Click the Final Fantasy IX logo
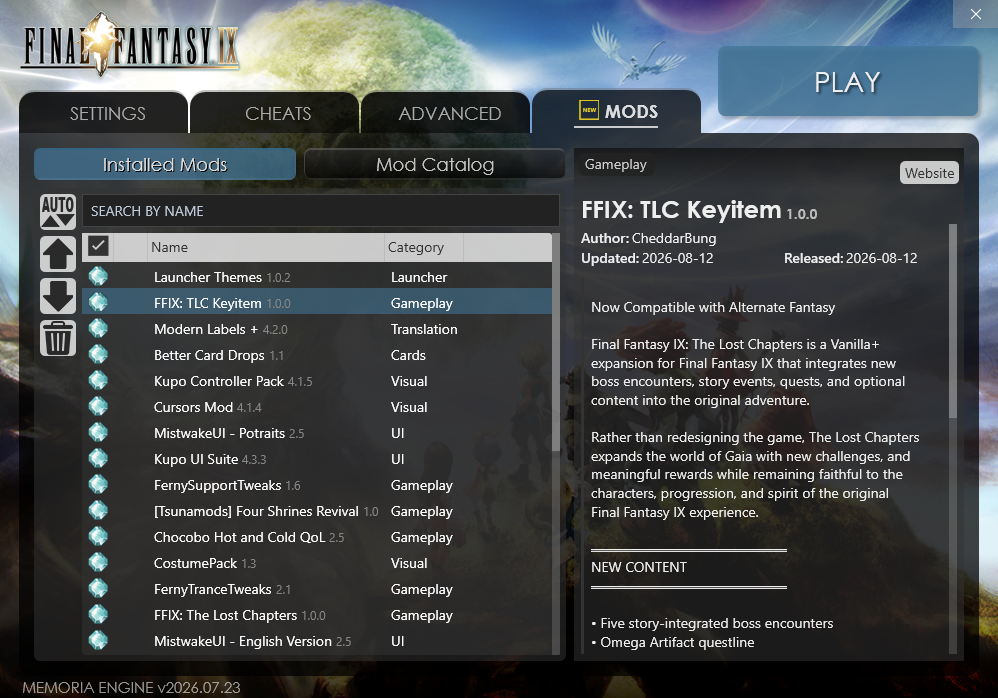The height and width of the screenshot is (698, 998). click(130, 45)
